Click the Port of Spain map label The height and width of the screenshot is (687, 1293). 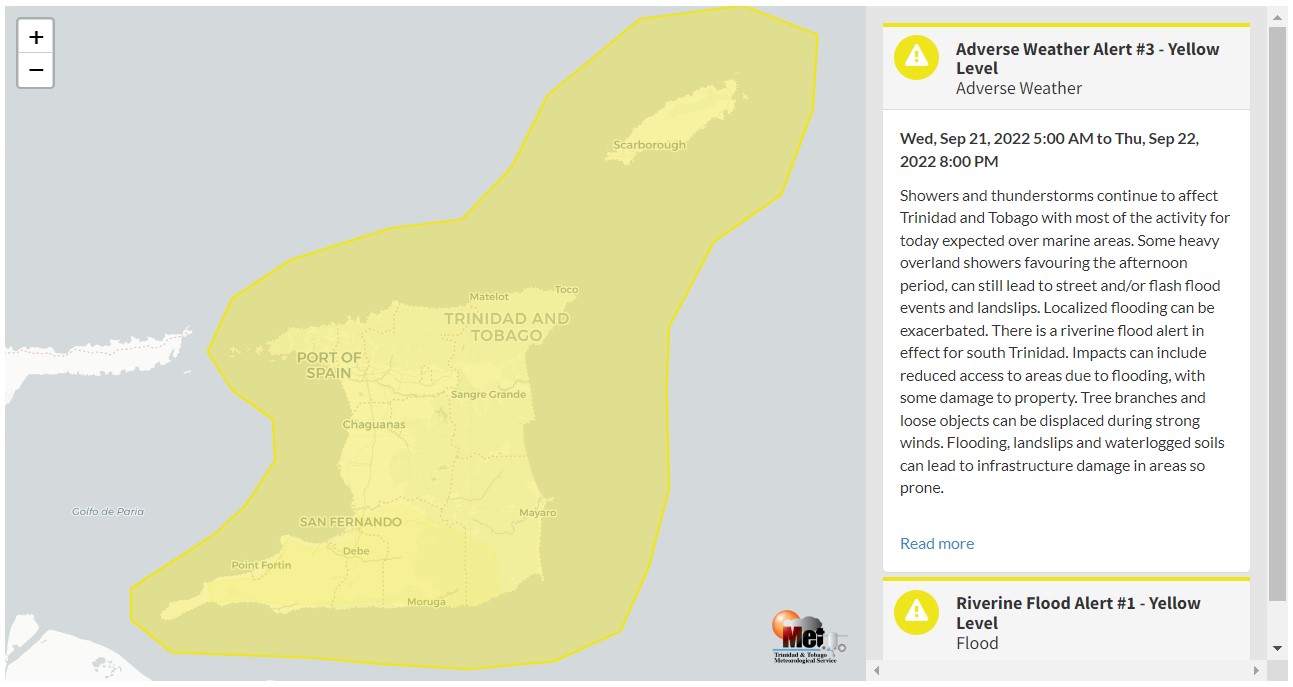click(329, 365)
